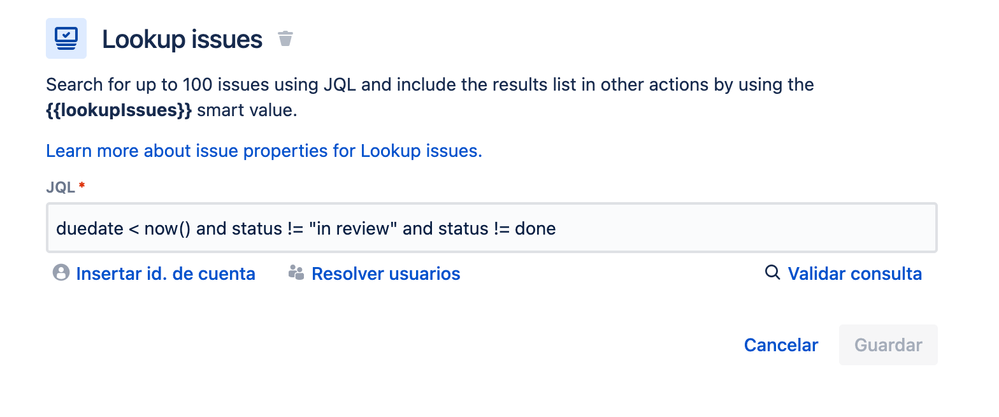Click the person icon beside Insertar id. de cuenta
The height and width of the screenshot is (417, 999).
click(61, 273)
